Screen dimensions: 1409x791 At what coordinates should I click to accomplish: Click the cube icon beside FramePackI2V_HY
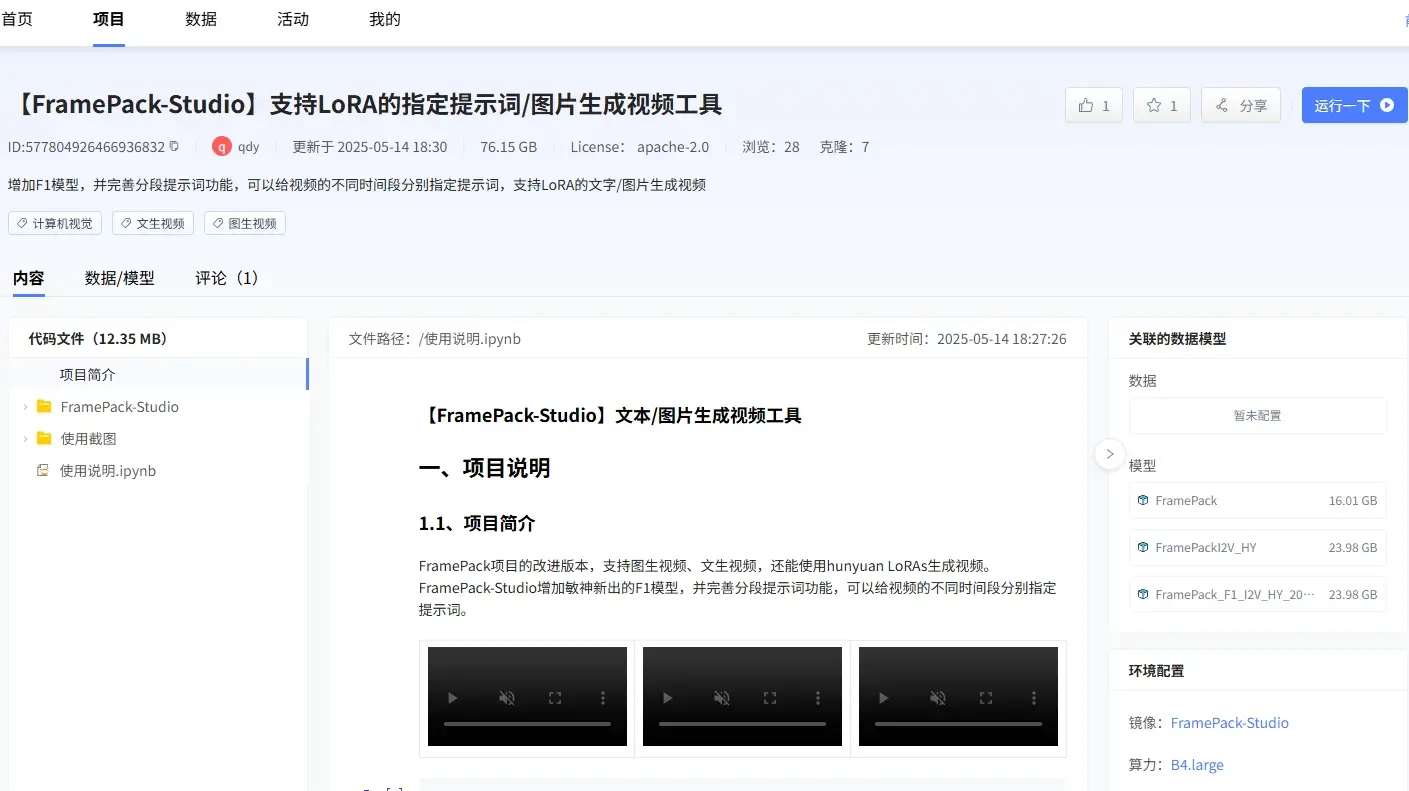(x=1143, y=547)
